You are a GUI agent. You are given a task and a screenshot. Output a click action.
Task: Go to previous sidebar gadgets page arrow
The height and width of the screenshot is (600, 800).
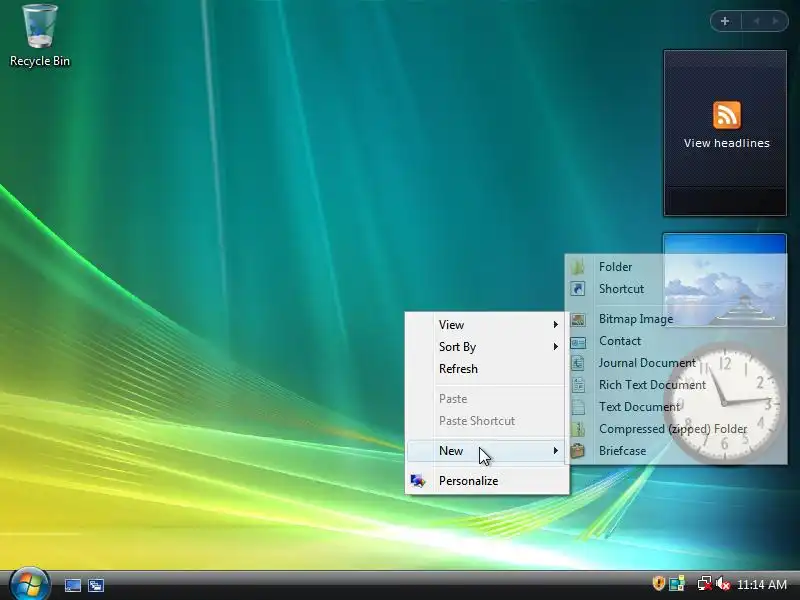click(x=756, y=21)
